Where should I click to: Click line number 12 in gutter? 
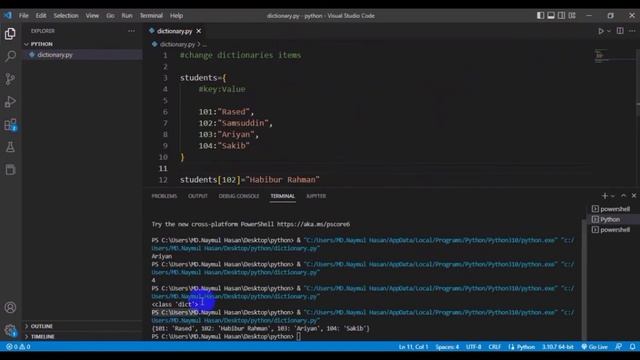click(163, 180)
